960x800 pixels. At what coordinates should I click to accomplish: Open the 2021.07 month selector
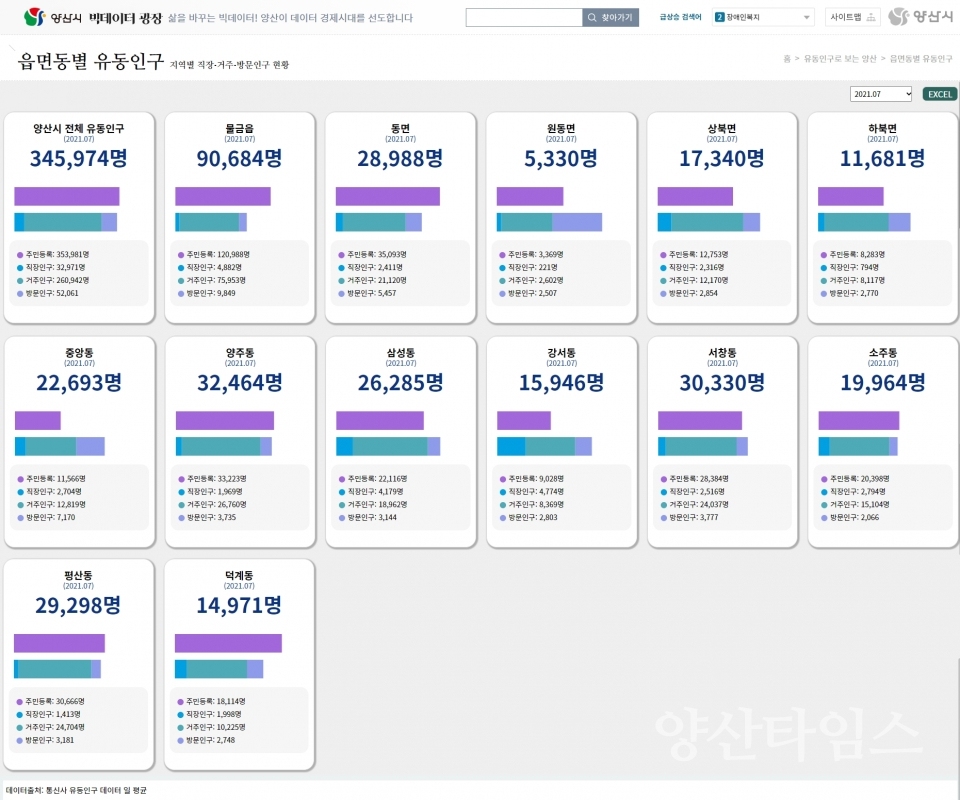(x=881, y=94)
